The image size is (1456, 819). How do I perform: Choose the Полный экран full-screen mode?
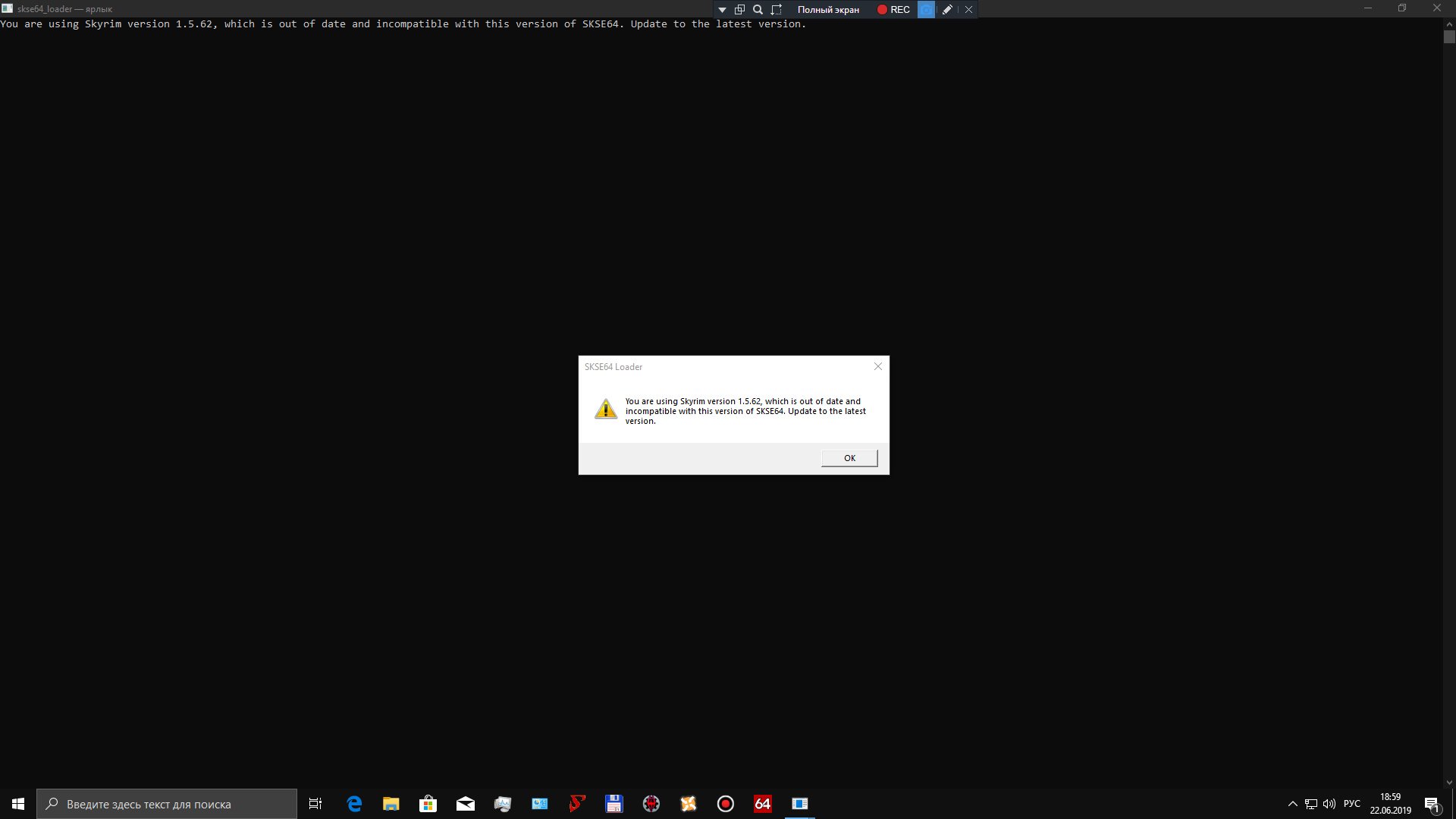click(828, 10)
